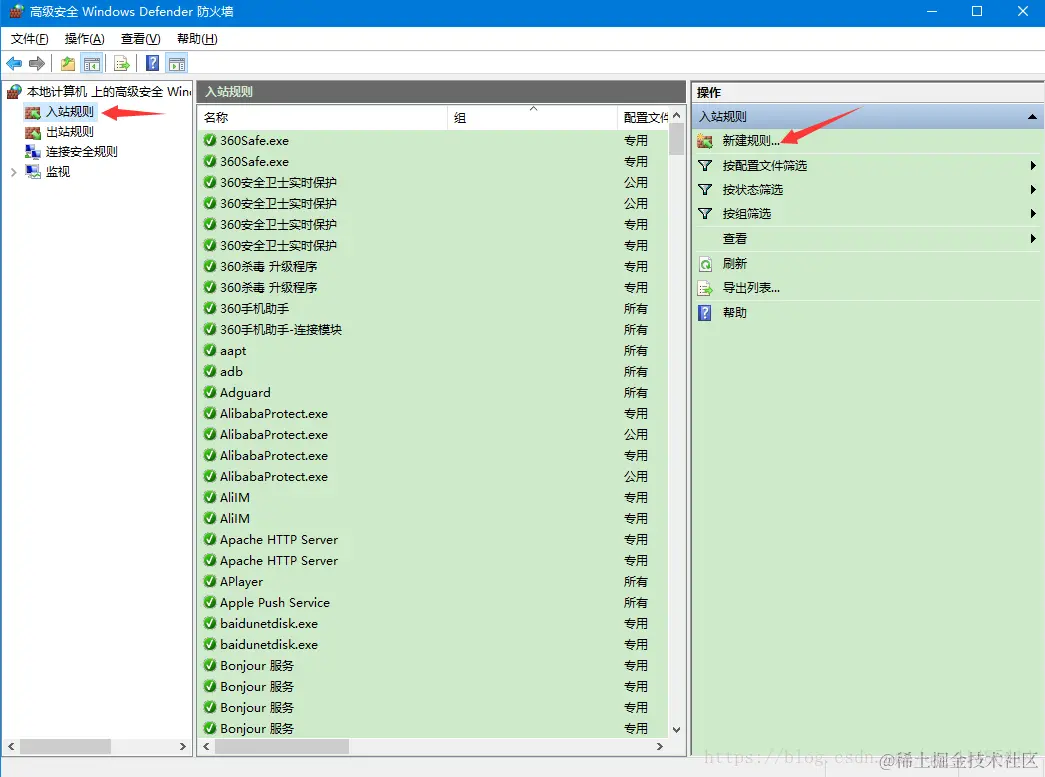This screenshot has height=777, width=1045.
Task: Click 导出列表... action
Action: pos(751,288)
